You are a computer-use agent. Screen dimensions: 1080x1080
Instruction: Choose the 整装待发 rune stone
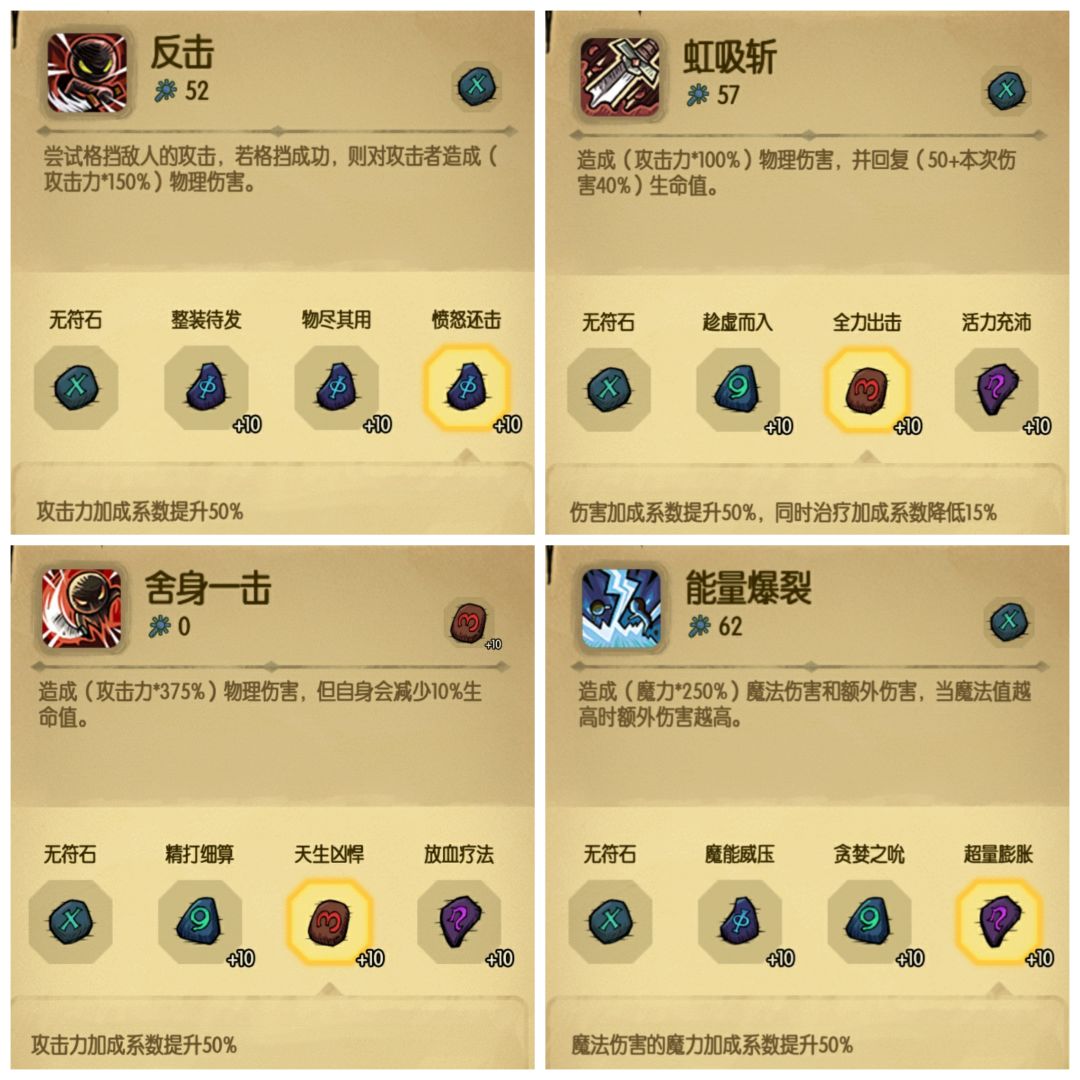click(x=206, y=387)
